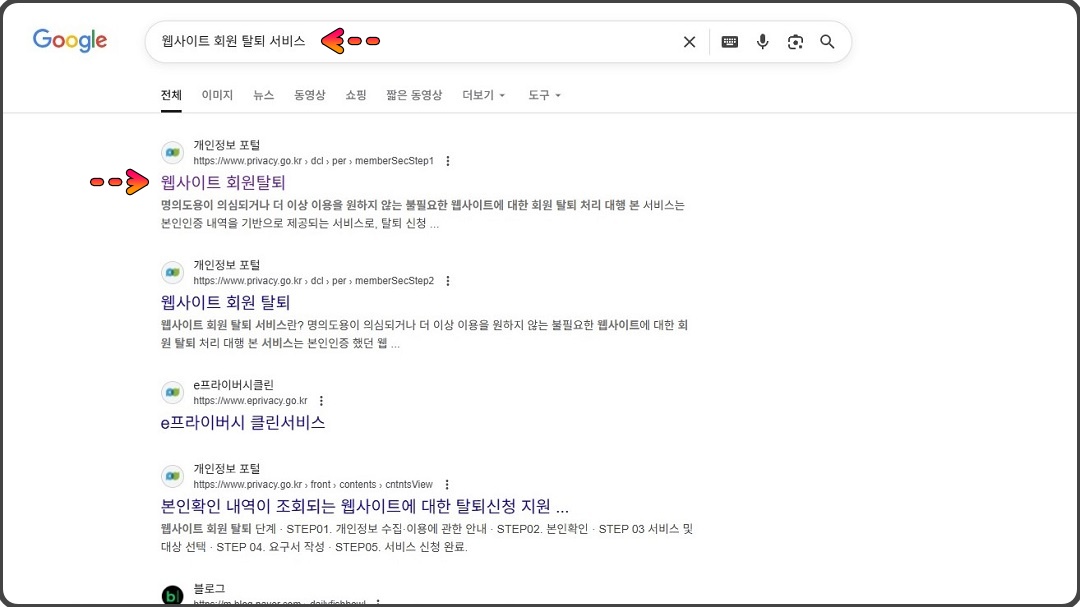The image size is (1080, 607).
Task: Open the on-screen keyboard input tool
Action: 729,42
